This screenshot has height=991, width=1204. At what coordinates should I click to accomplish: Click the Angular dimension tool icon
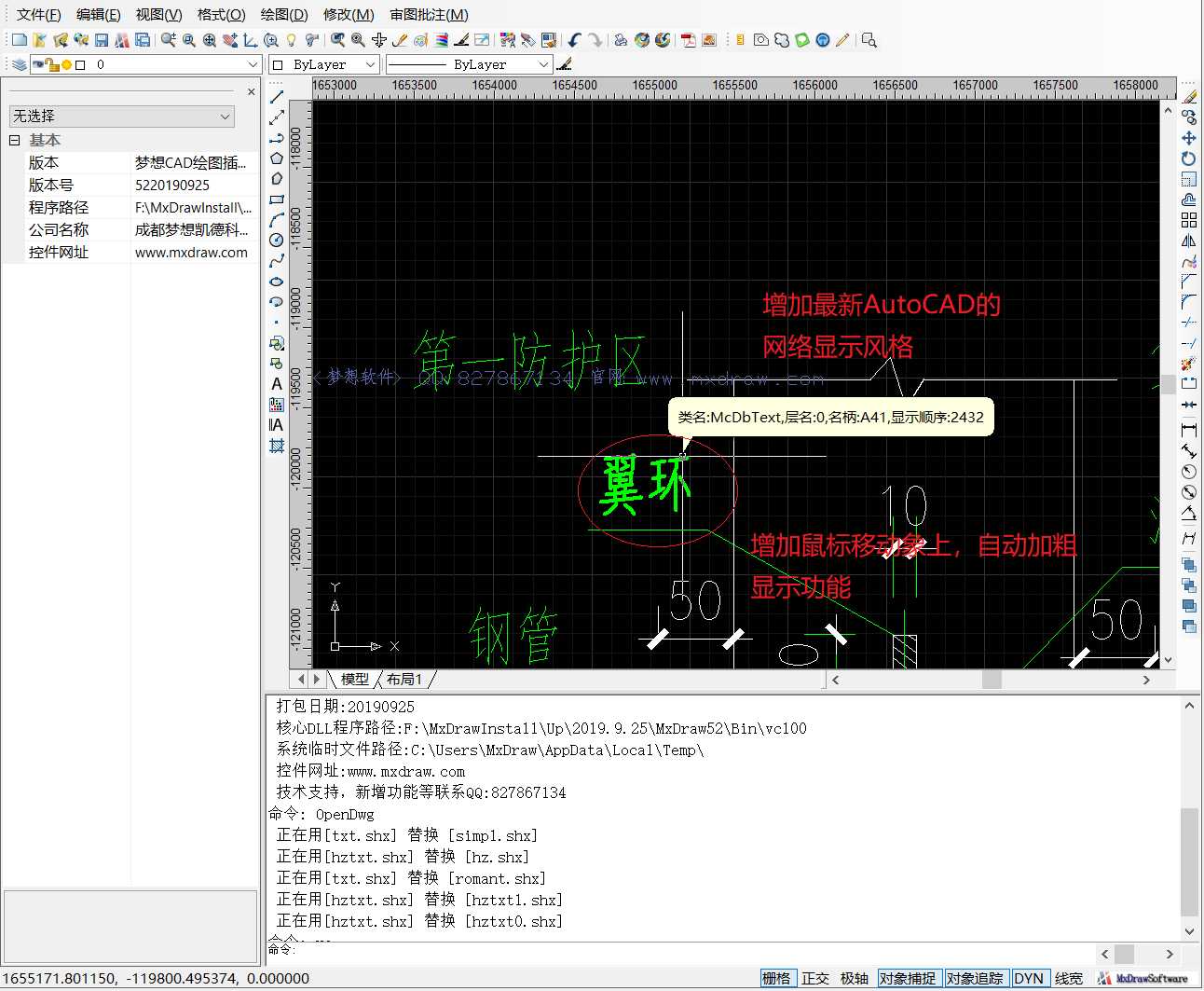1189,513
